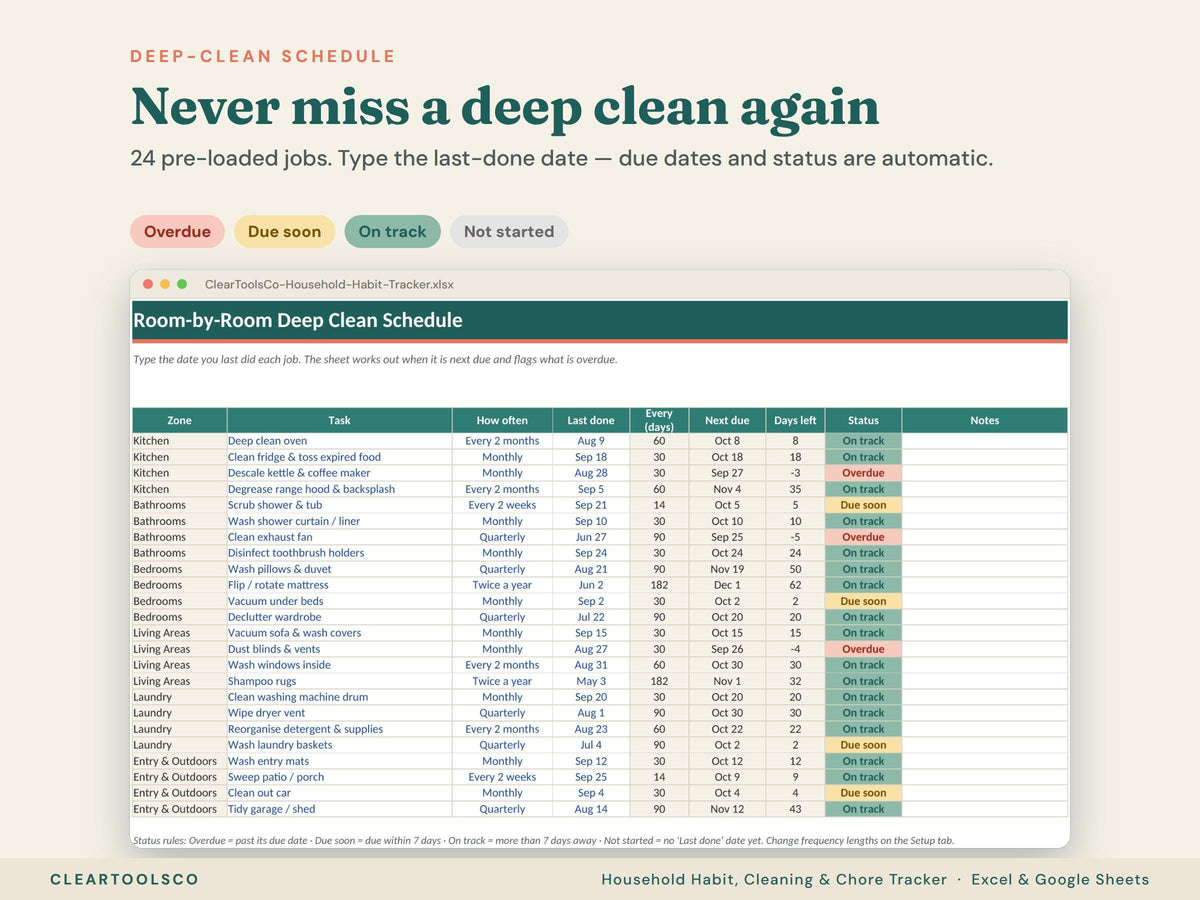
Task: Click the Aug 9 last done date
Action: pyautogui.click(x=591, y=441)
